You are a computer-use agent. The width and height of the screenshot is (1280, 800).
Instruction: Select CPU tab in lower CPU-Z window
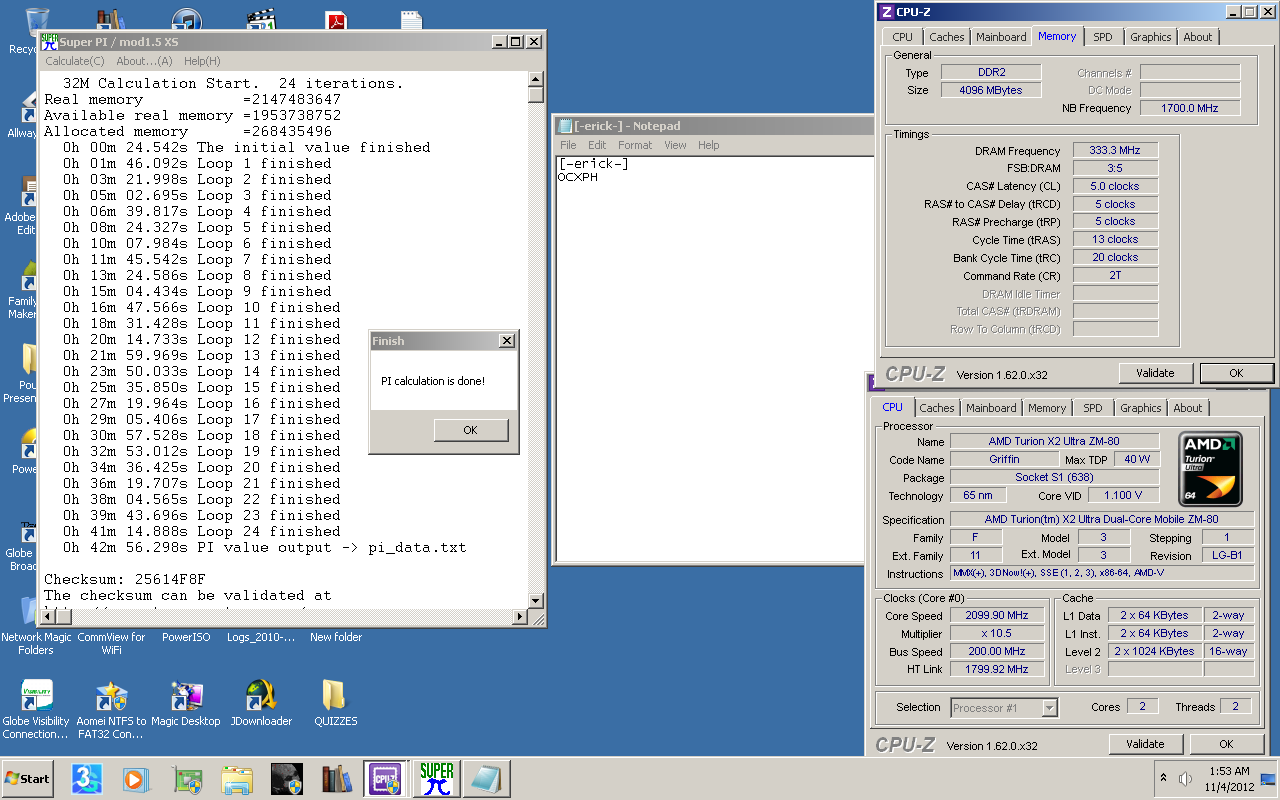[x=893, y=407]
